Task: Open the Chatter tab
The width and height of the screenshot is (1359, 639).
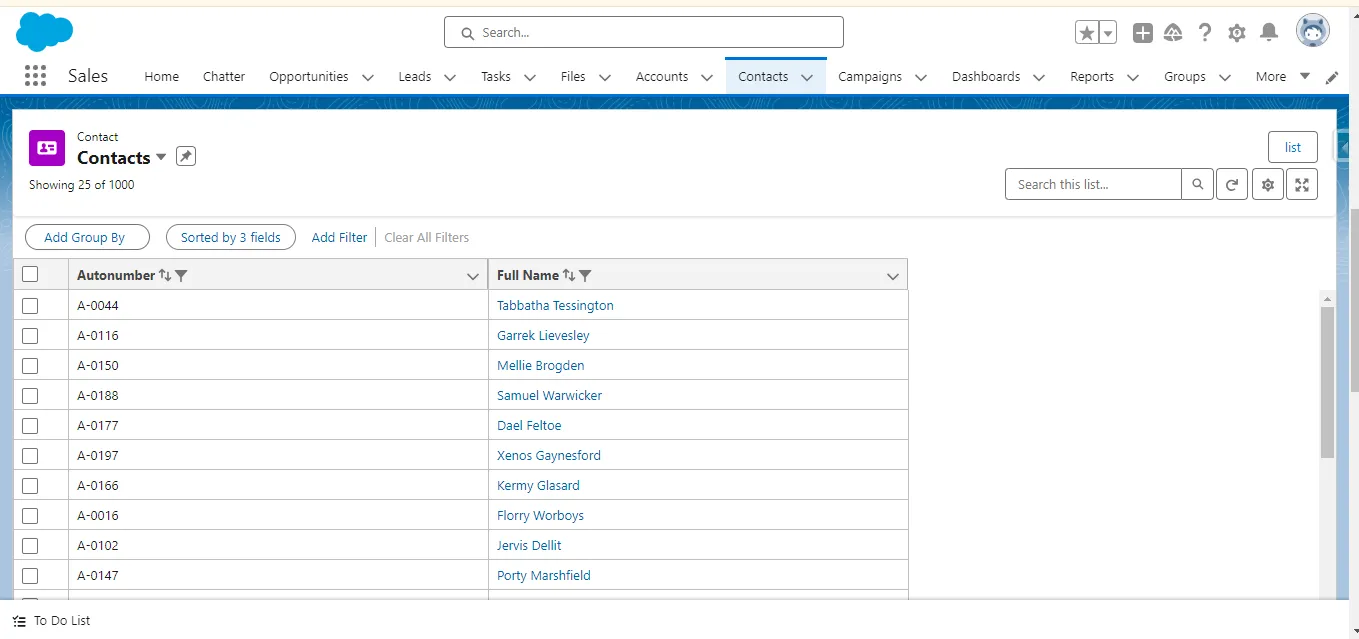Action: tap(223, 76)
